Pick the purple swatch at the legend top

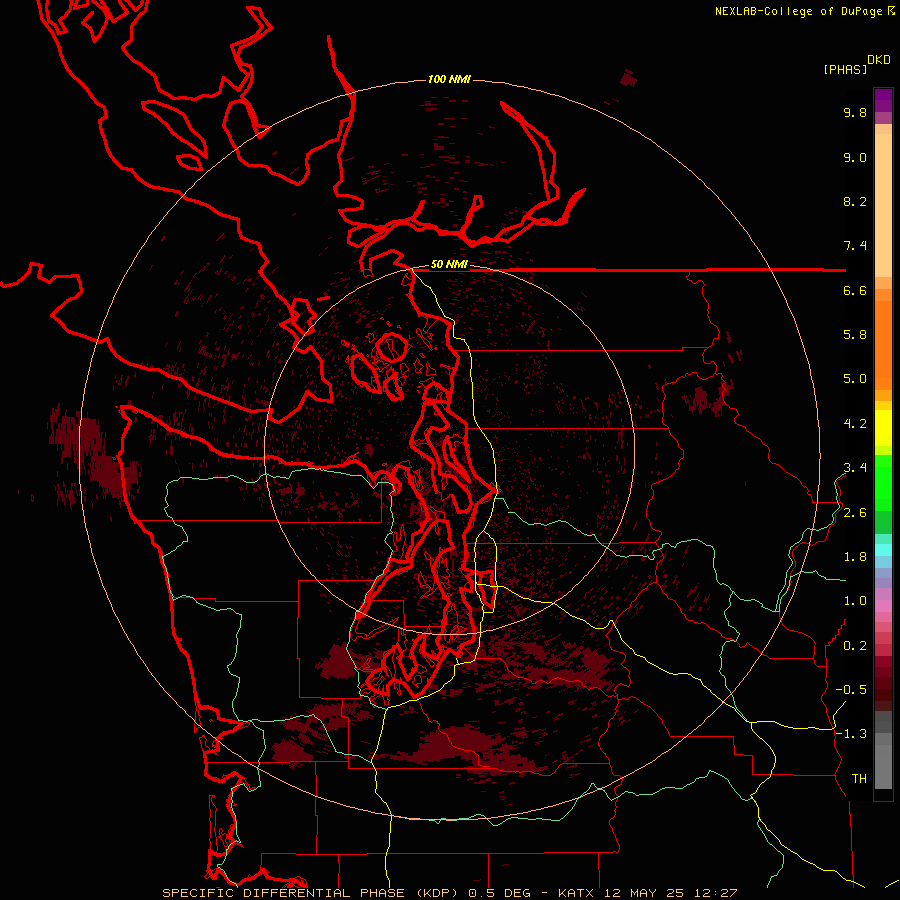point(883,100)
